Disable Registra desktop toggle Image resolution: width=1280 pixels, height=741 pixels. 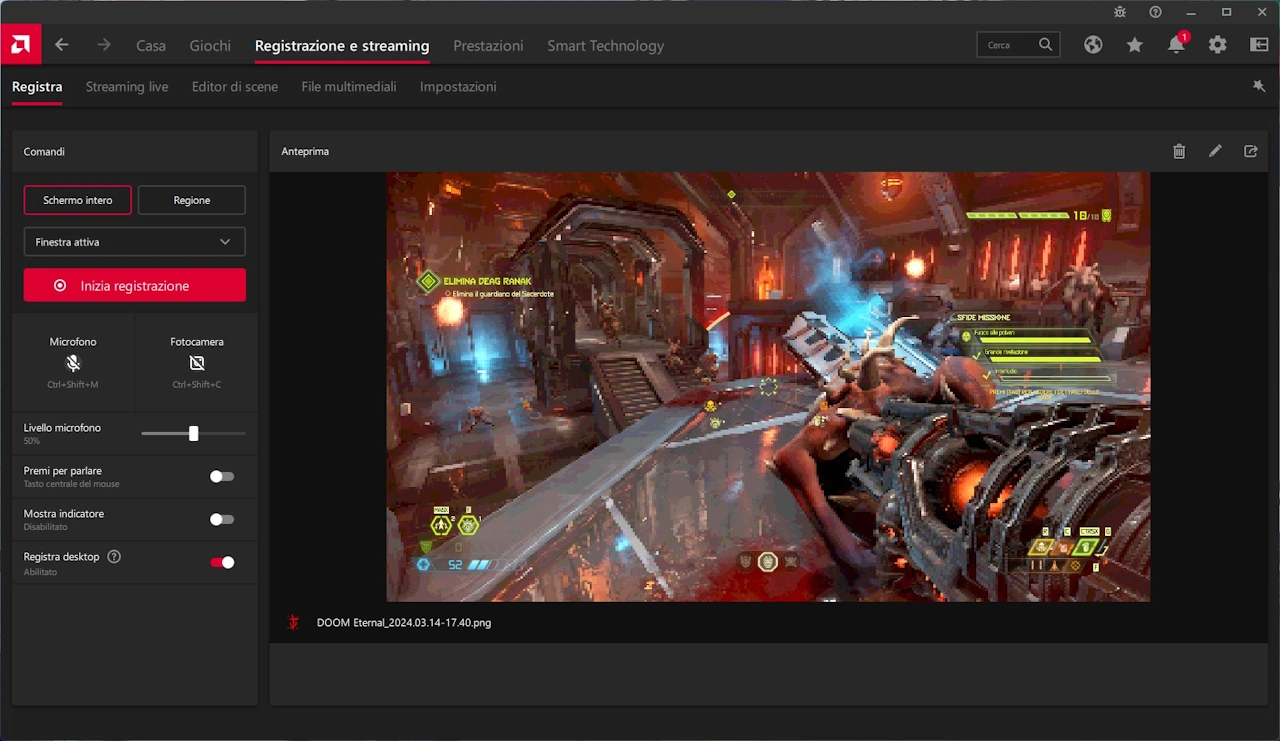[222, 563]
